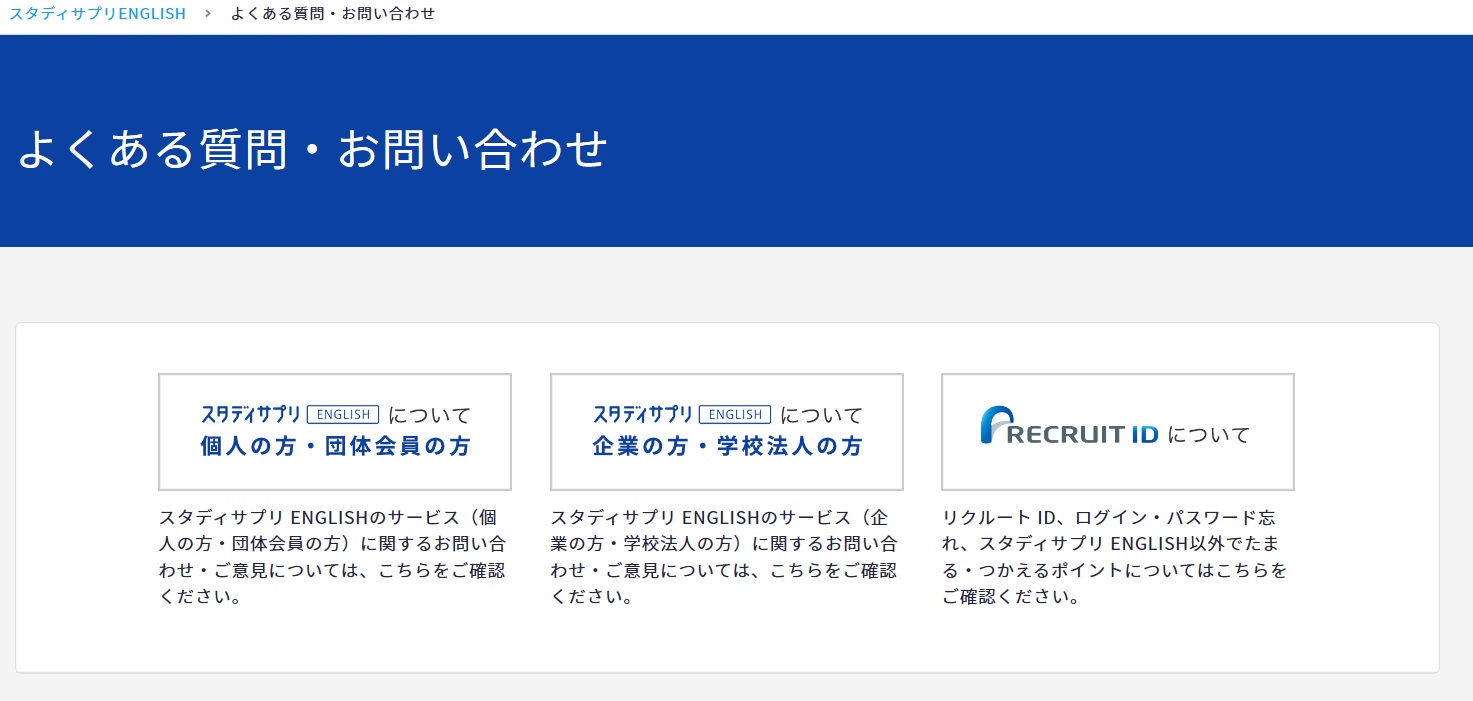The image size is (1473, 701).
Task: Click the page heading よくある質問・お問い合わせ
Action: click(313, 150)
